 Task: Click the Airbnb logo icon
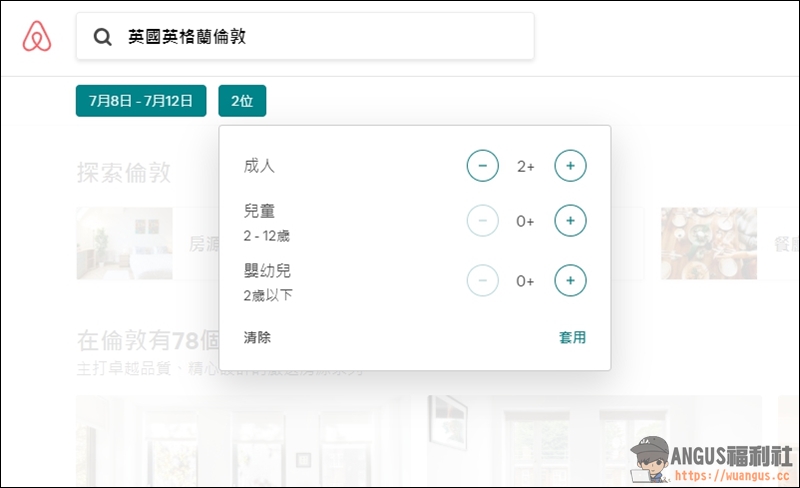(37, 37)
